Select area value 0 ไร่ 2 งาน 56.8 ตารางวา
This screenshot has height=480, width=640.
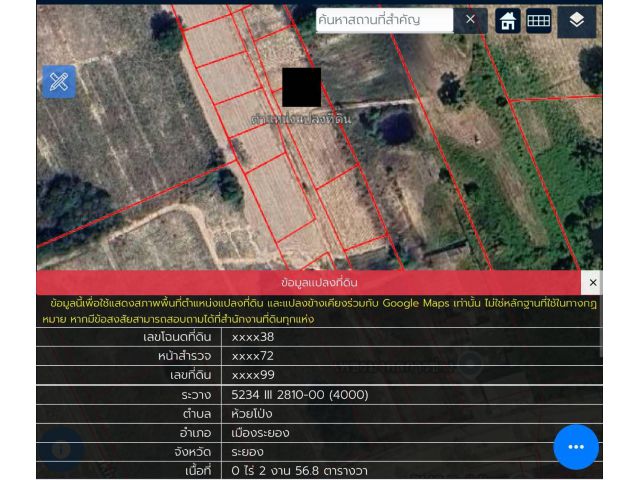(299, 471)
